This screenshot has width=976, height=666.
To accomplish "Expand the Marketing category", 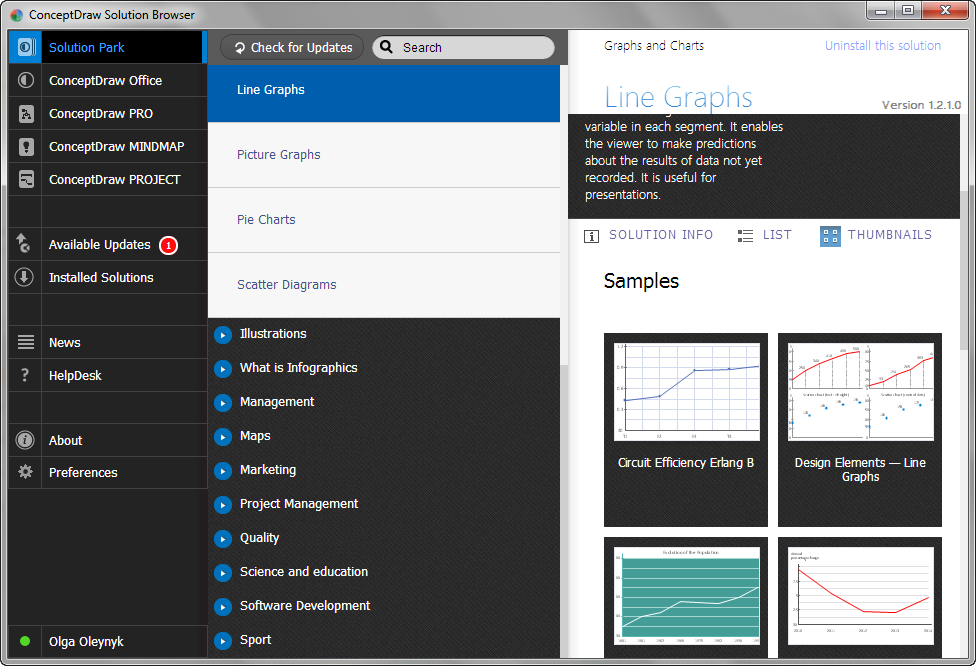I will pos(222,471).
